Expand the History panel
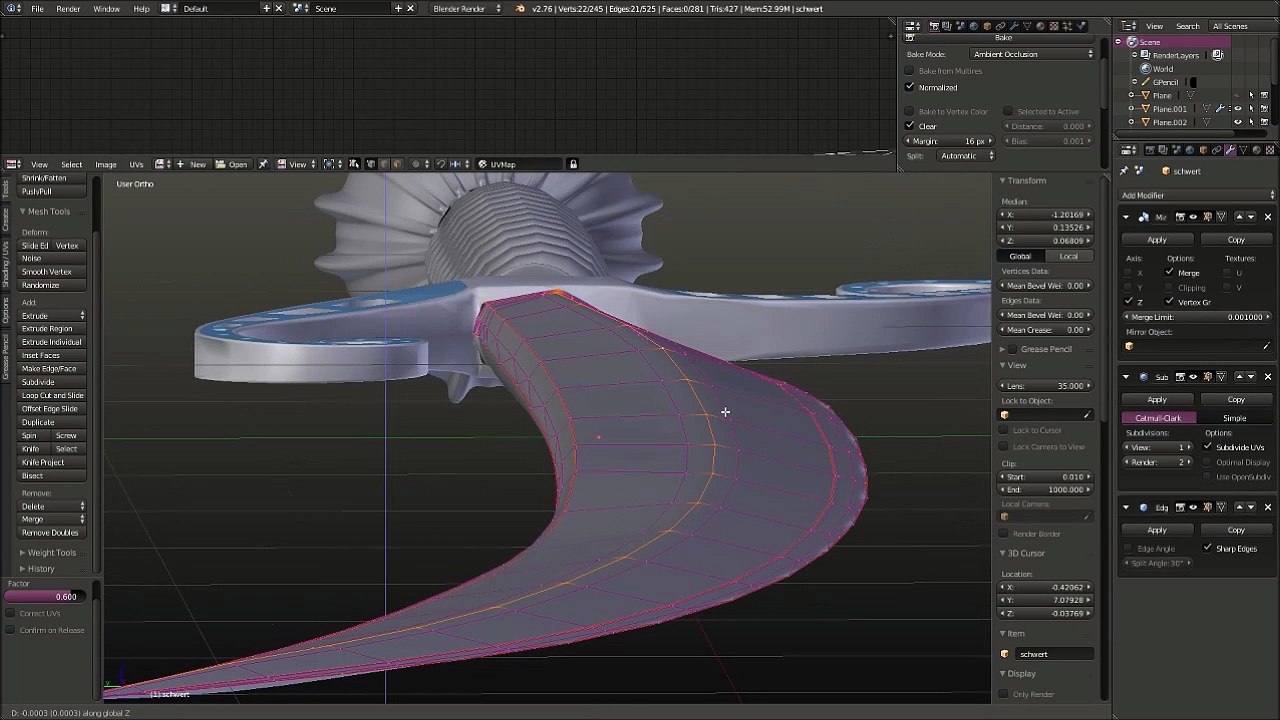Image resolution: width=1280 pixels, height=720 pixels. click(22, 569)
